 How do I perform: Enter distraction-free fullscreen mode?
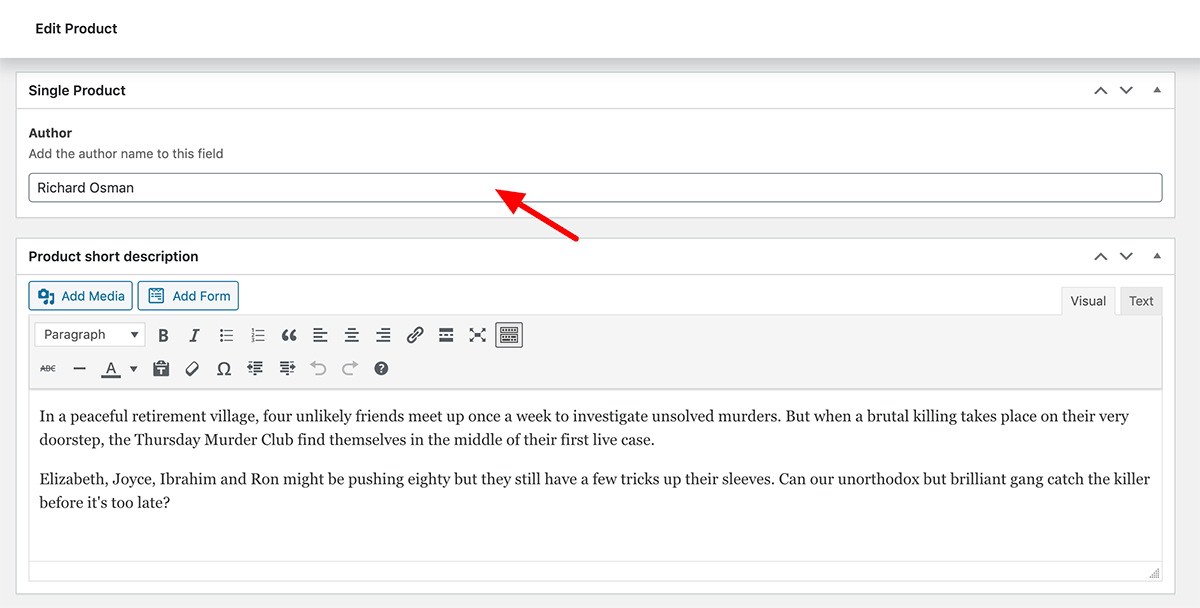[x=477, y=335]
